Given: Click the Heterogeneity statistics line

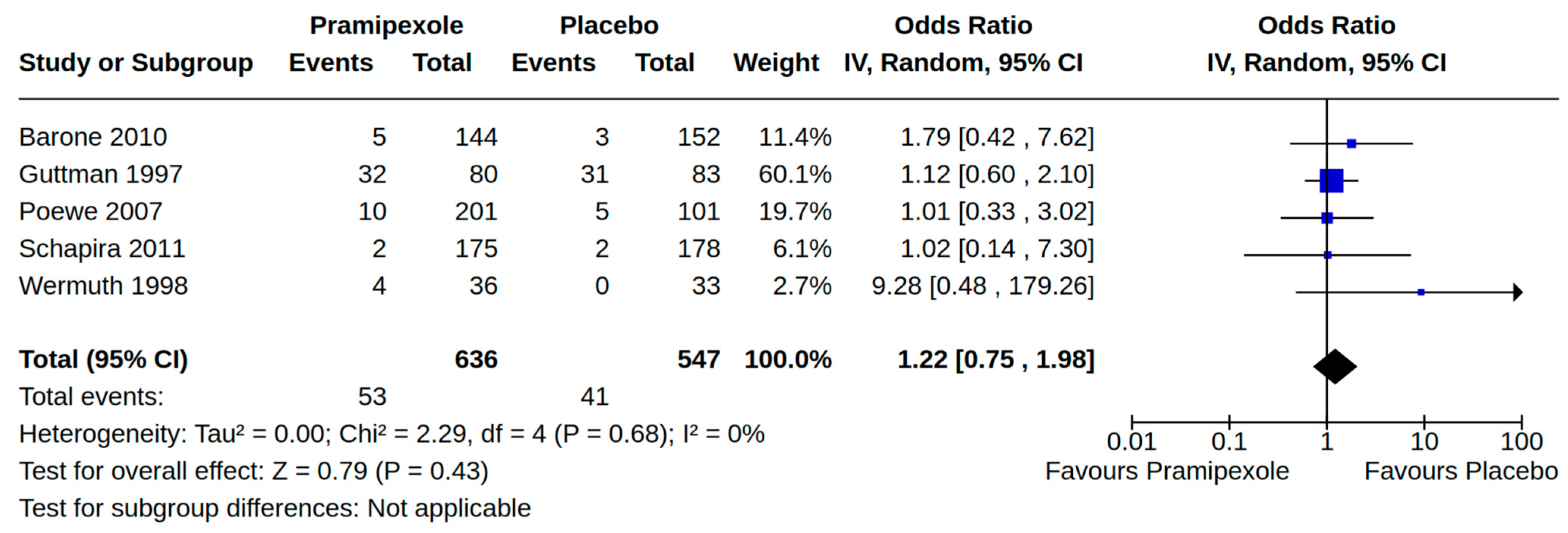Looking at the screenshot, I should click(x=391, y=434).
